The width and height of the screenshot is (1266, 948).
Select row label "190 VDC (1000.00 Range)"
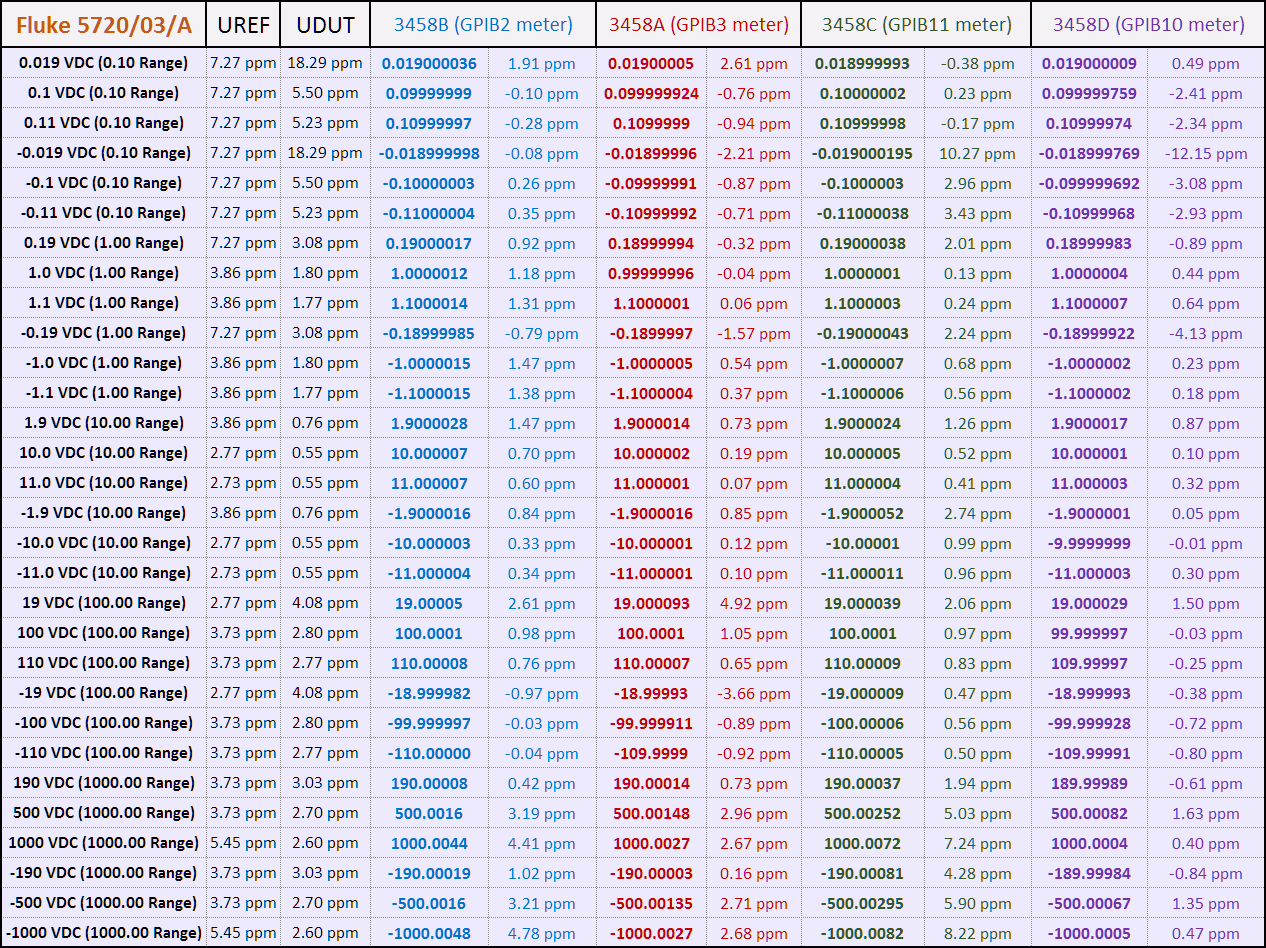(x=103, y=783)
